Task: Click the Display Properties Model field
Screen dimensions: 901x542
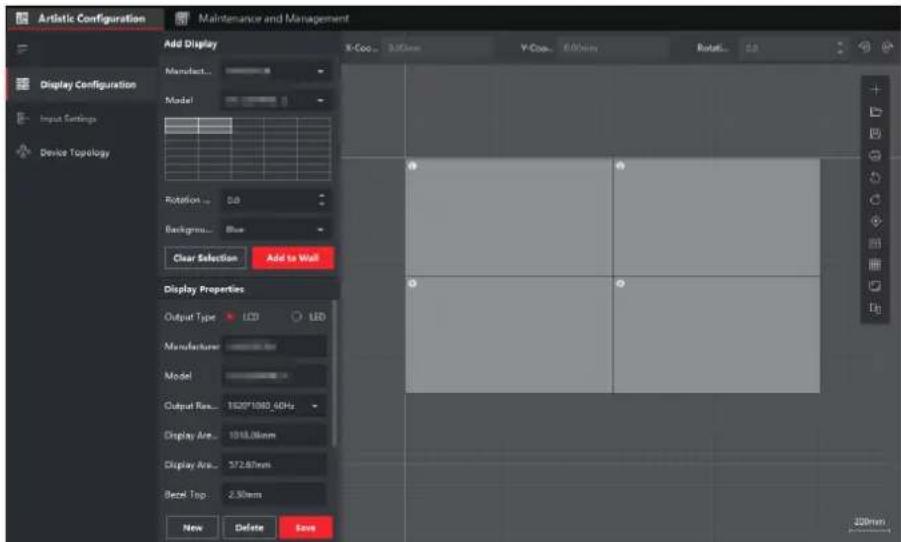Action: pos(275,376)
